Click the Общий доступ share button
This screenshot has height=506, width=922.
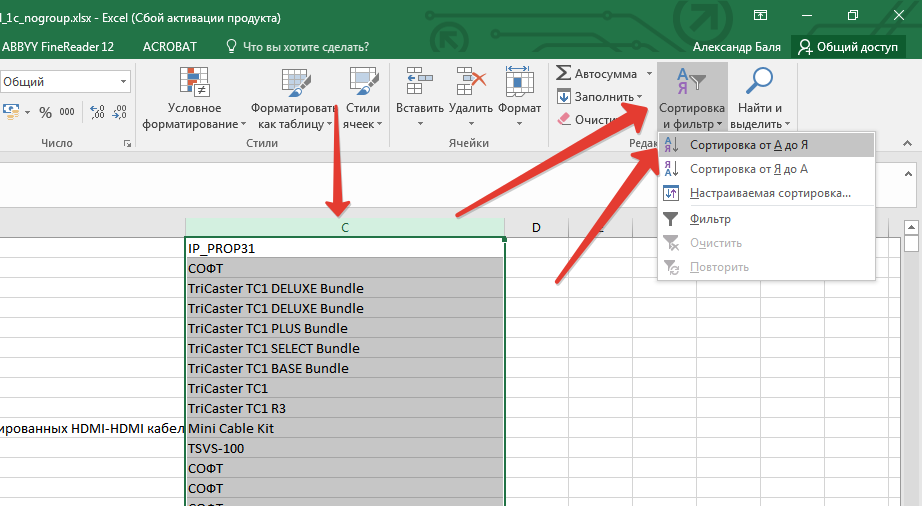[x=848, y=47]
